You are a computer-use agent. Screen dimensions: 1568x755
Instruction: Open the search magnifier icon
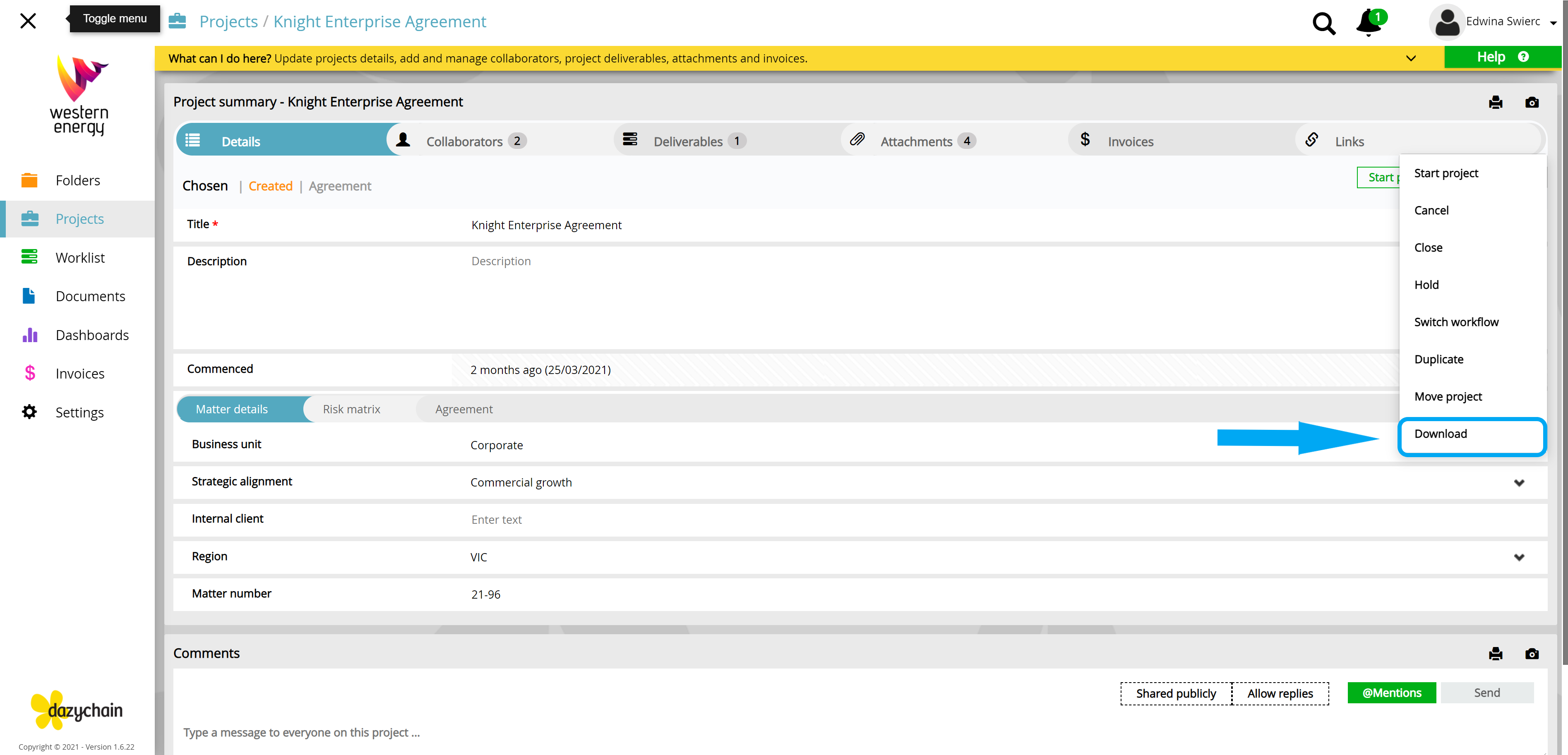click(1323, 23)
